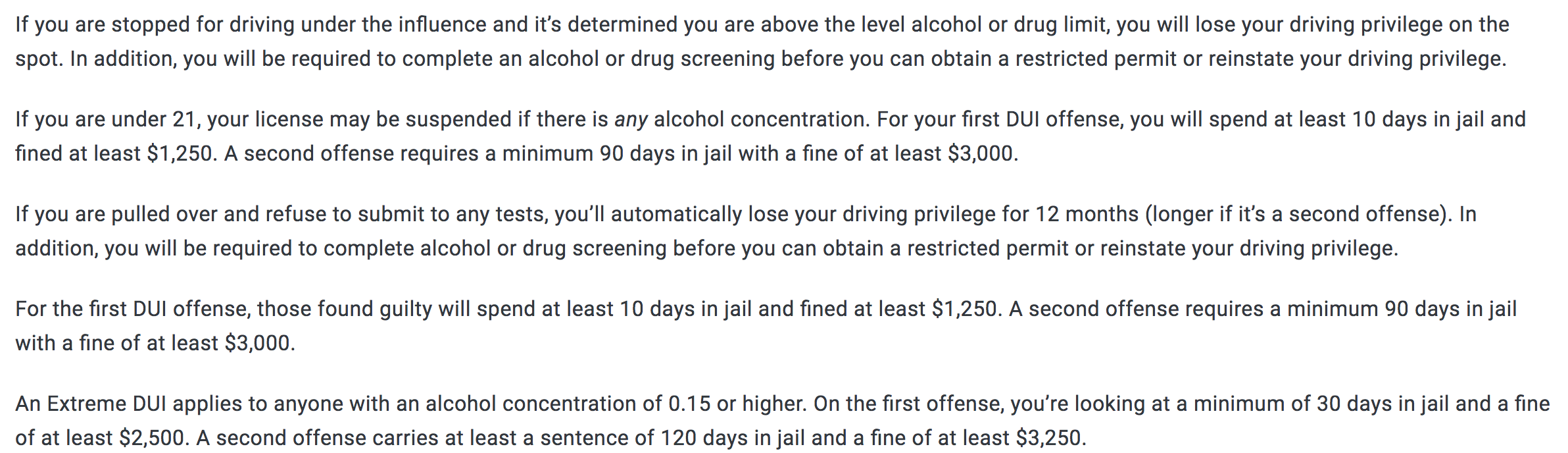Click "(longer if it's a second offense)"
The height and width of the screenshot is (453, 1568).
pyautogui.click(x=1296, y=214)
